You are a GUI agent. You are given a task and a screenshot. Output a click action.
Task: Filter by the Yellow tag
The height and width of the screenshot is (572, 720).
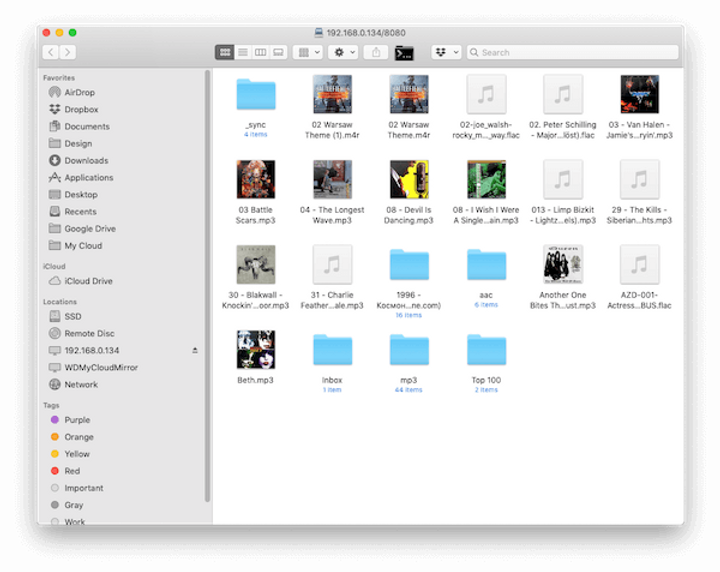click(70, 454)
